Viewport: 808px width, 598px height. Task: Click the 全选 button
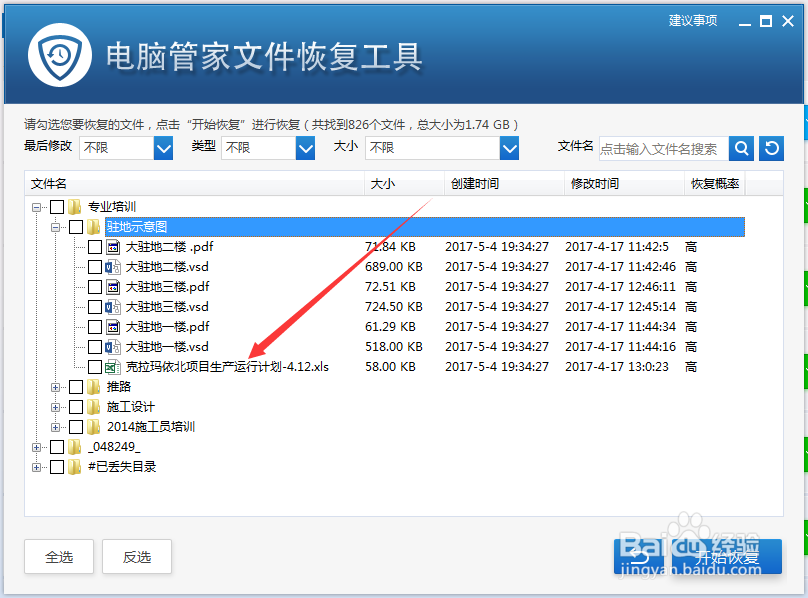point(59,557)
